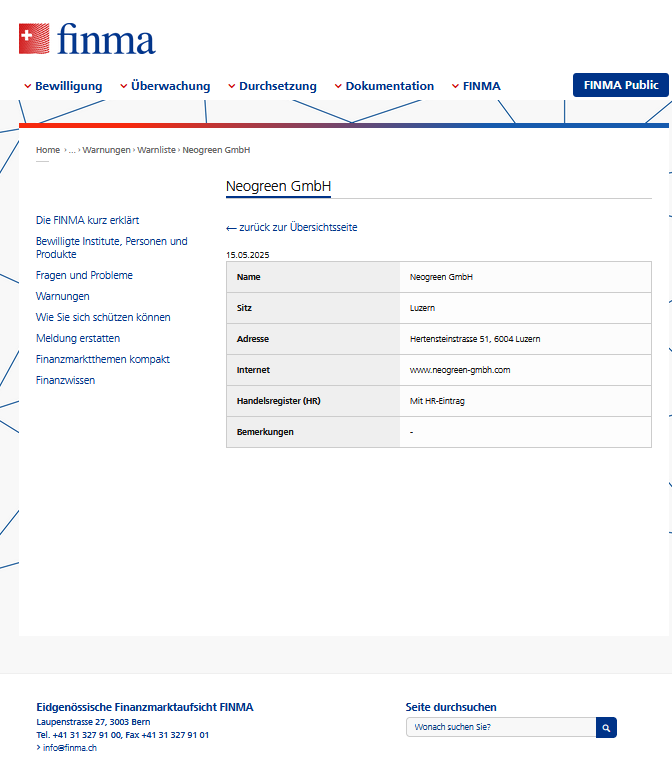Click the back arrow before zurück zur Übersichtsseite
The height and width of the screenshot is (780, 672).
[x=231, y=228]
